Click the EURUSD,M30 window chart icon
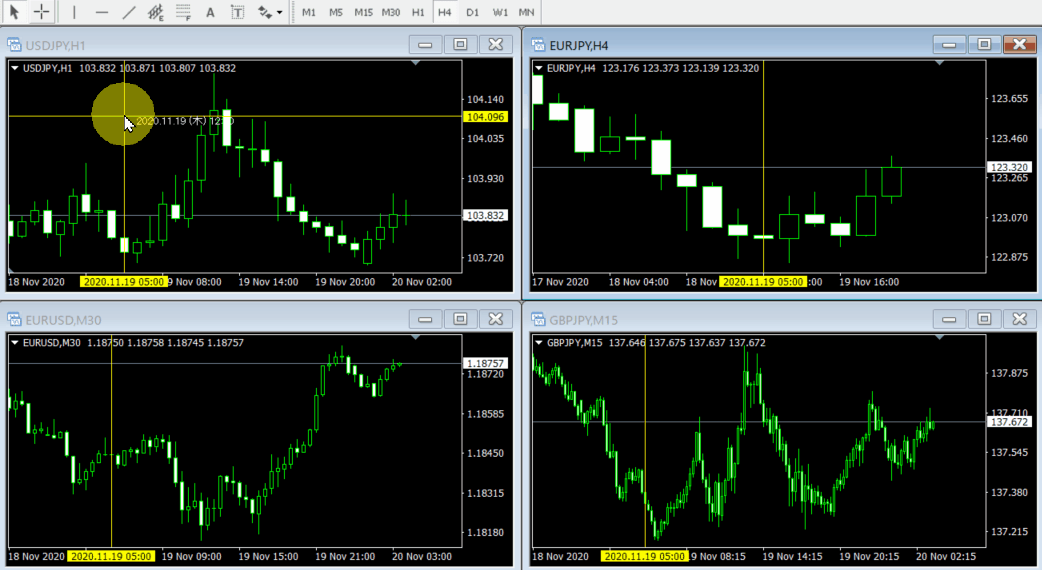 pos(14,320)
